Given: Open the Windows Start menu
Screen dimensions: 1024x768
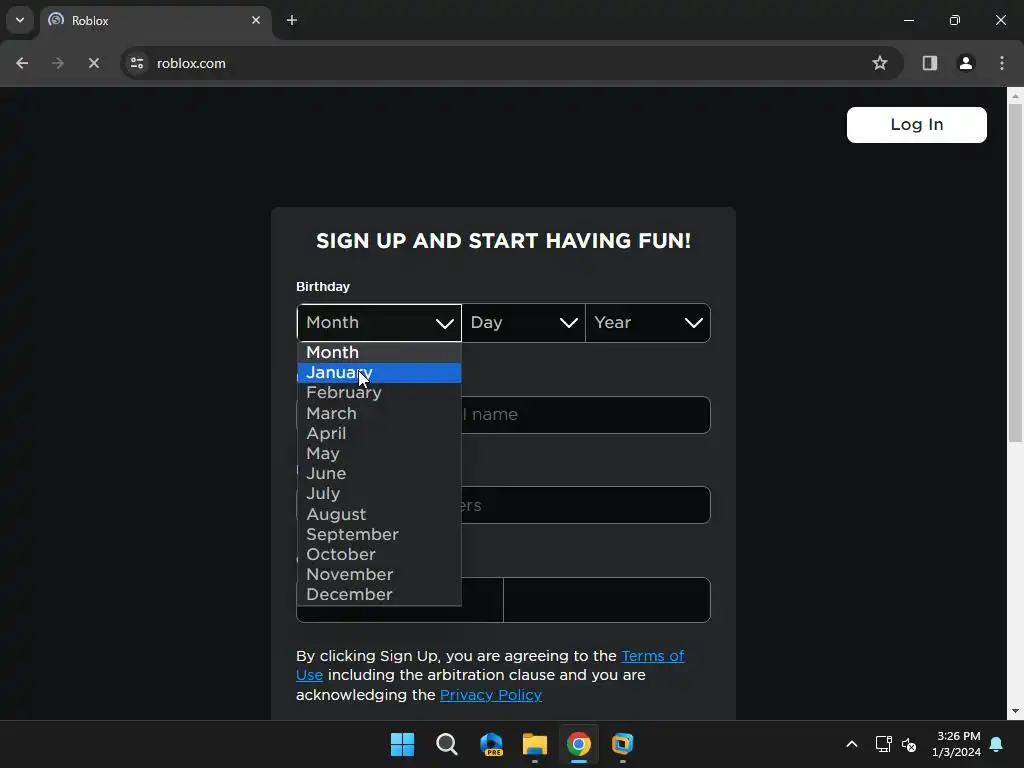Looking at the screenshot, I should pyautogui.click(x=402, y=744).
